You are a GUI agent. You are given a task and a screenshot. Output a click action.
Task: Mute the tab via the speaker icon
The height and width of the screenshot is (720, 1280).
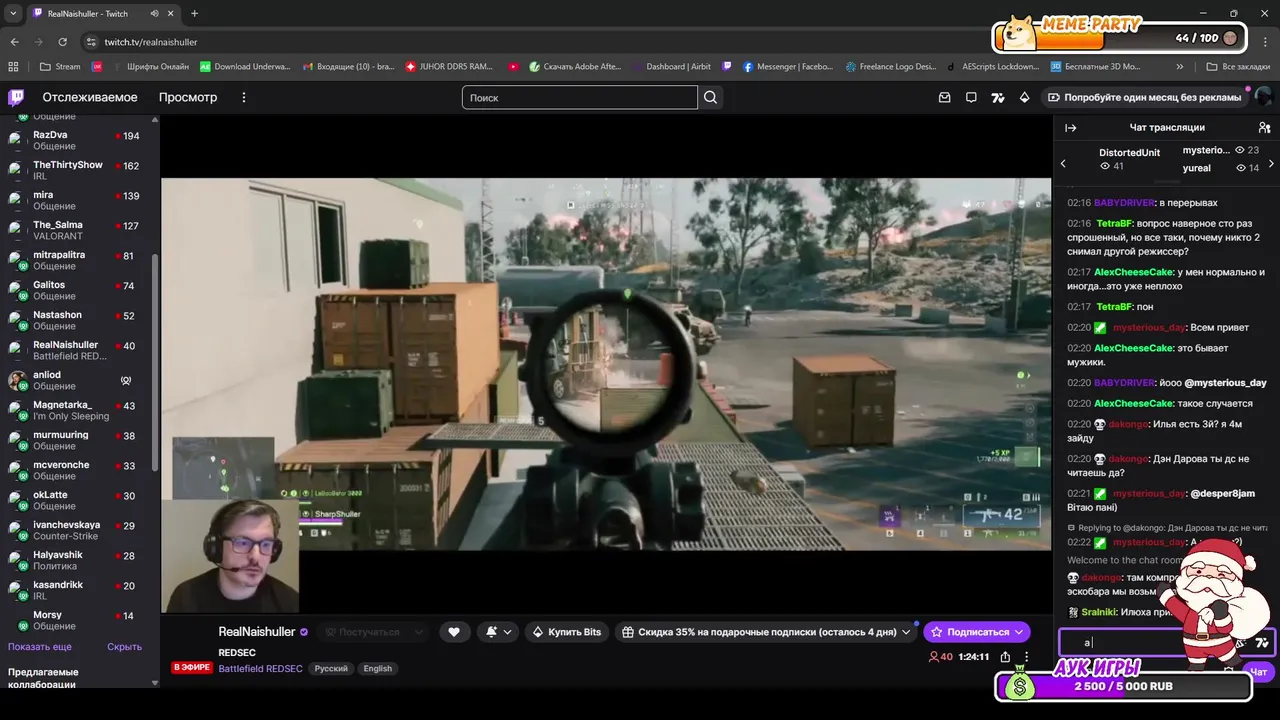[x=155, y=13]
